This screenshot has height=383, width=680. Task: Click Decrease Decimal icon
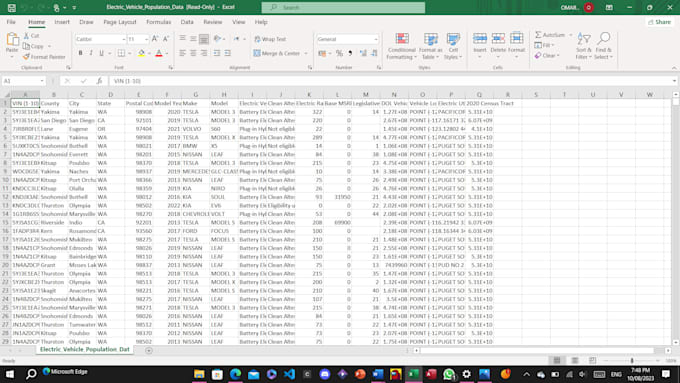tap(374, 53)
